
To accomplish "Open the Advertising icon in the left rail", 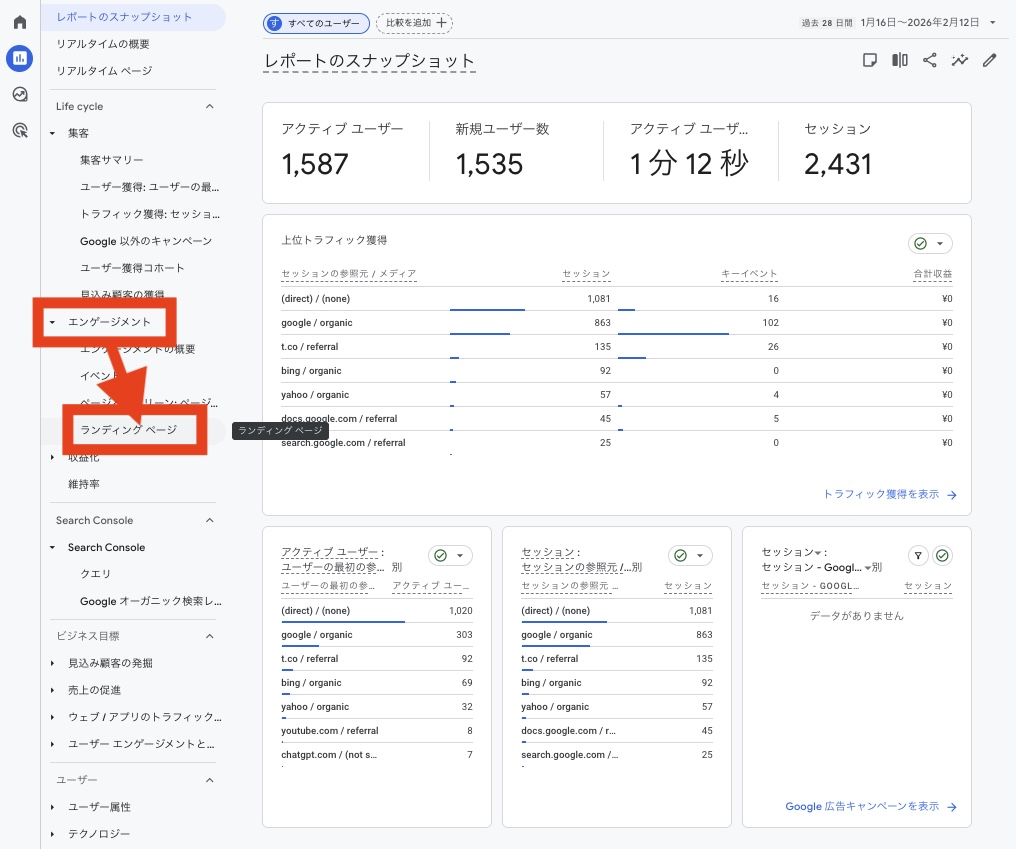I will coord(19,132).
